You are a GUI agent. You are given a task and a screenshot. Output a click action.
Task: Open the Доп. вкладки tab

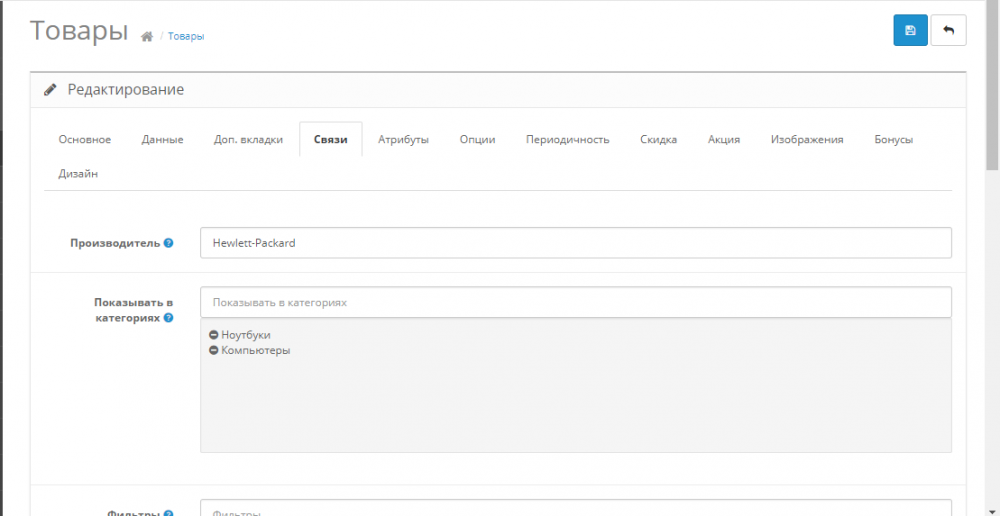(248, 140)
